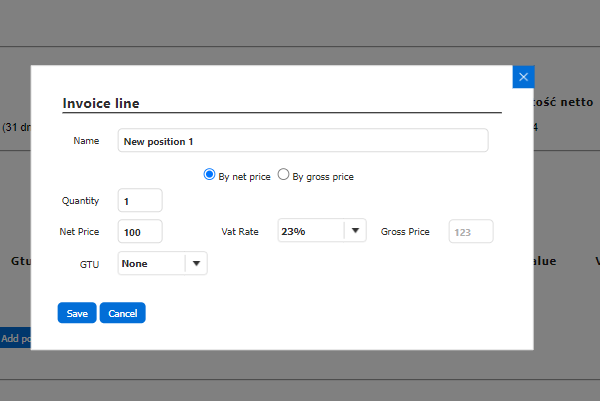
Task: Select the By gross price radio button
Action: click(284, 175)
